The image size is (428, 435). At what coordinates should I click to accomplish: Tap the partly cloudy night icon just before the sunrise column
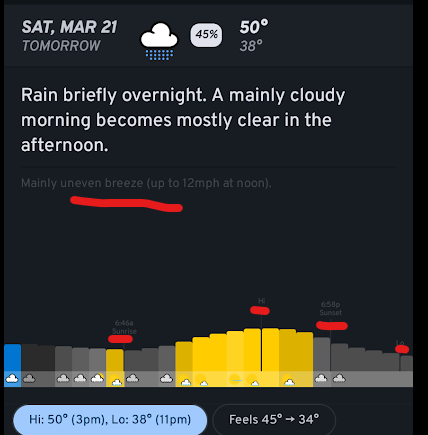pyautogui.click(x=97, y=378)
